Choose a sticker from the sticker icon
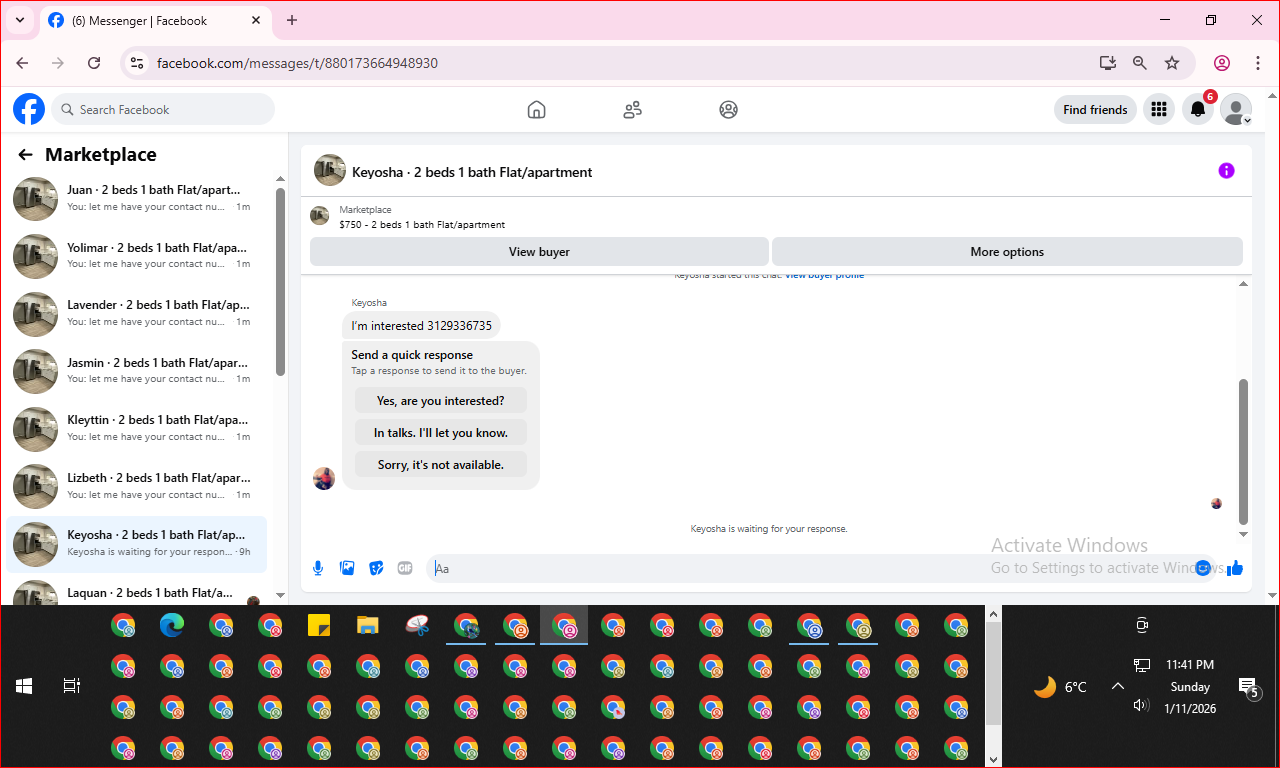Screen dimensions: 1280x768 pos(376,568)
